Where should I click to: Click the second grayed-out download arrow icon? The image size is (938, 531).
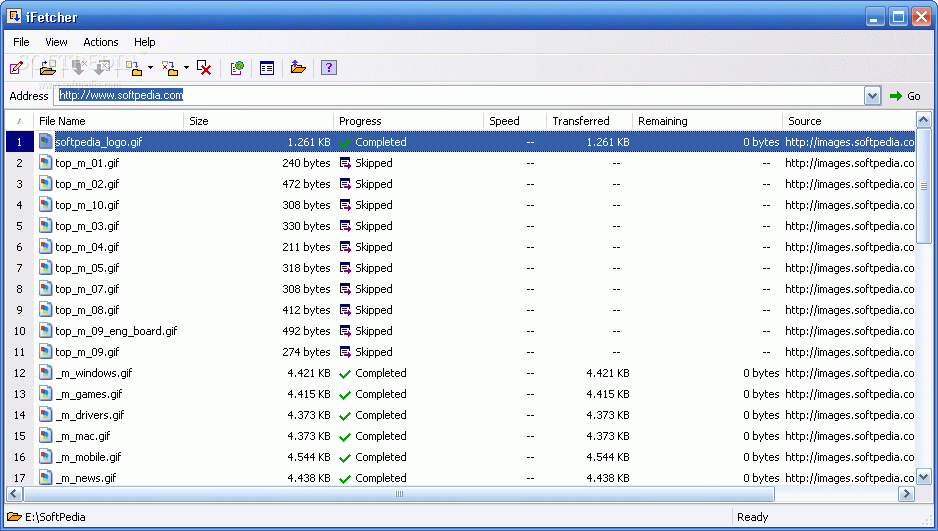click(x=102, y=68)
